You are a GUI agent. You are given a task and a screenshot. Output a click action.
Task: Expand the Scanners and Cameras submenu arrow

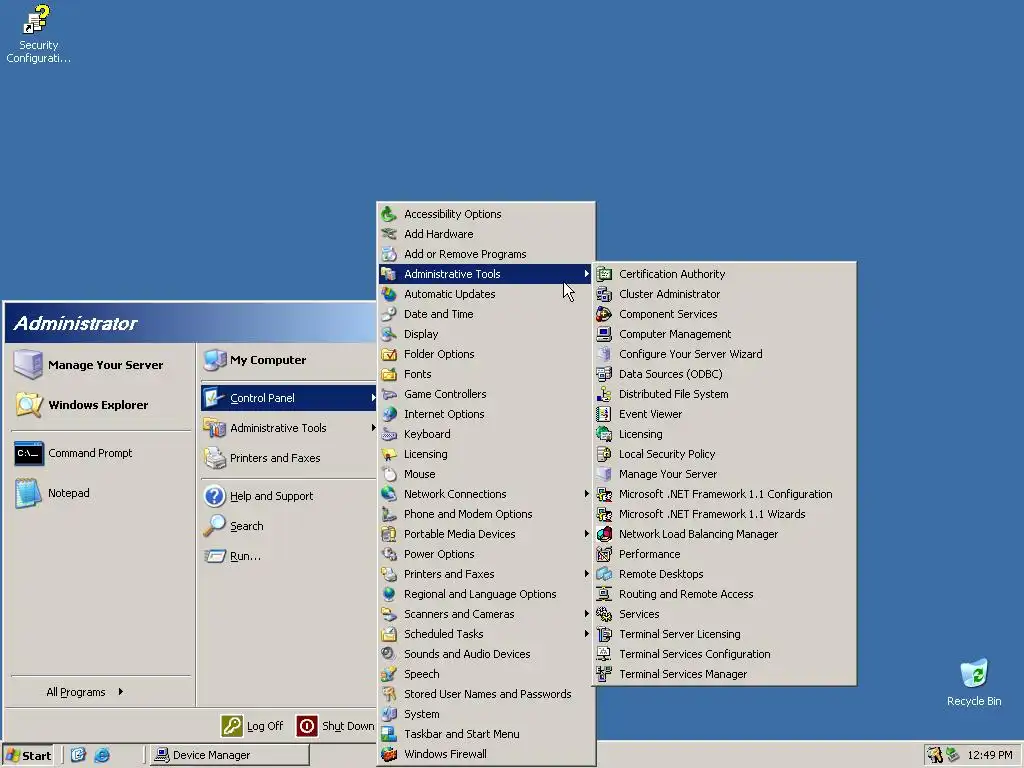[x=586, y=614]
